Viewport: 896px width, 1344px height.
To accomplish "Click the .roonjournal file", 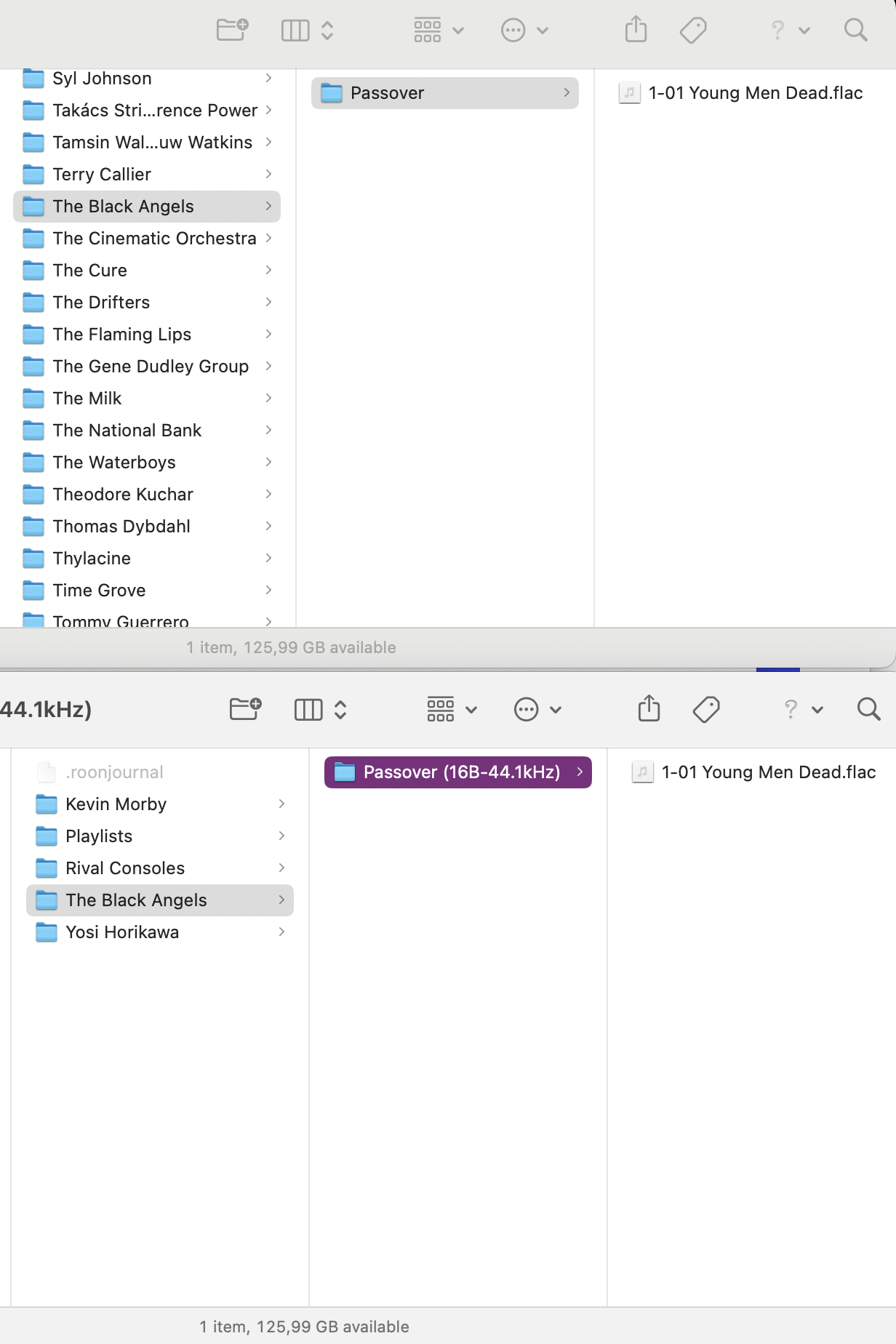I will pyautogui.click(x=160, y=772).
